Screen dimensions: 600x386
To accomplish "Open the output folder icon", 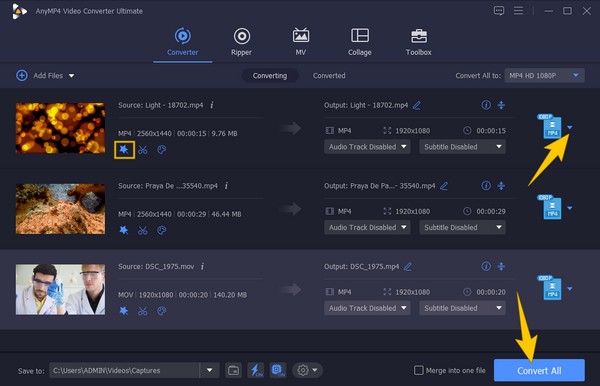I will 233,370.
